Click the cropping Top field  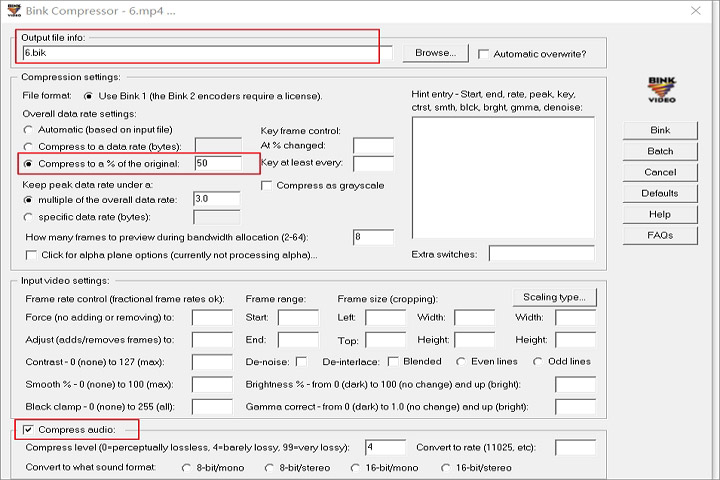coord(386,340)
